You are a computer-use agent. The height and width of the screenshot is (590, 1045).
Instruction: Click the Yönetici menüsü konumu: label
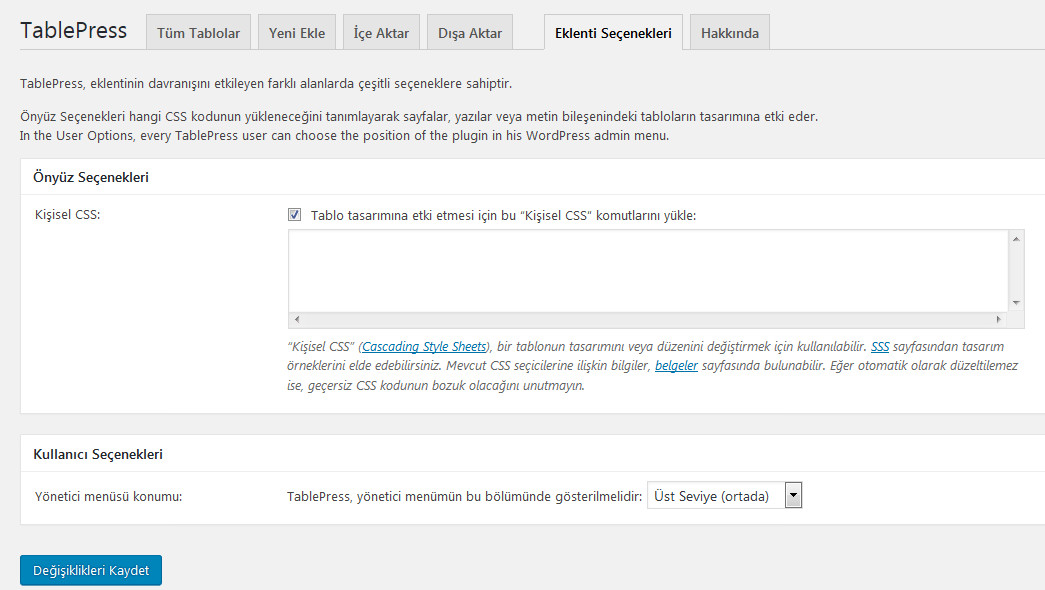(109, 497)
